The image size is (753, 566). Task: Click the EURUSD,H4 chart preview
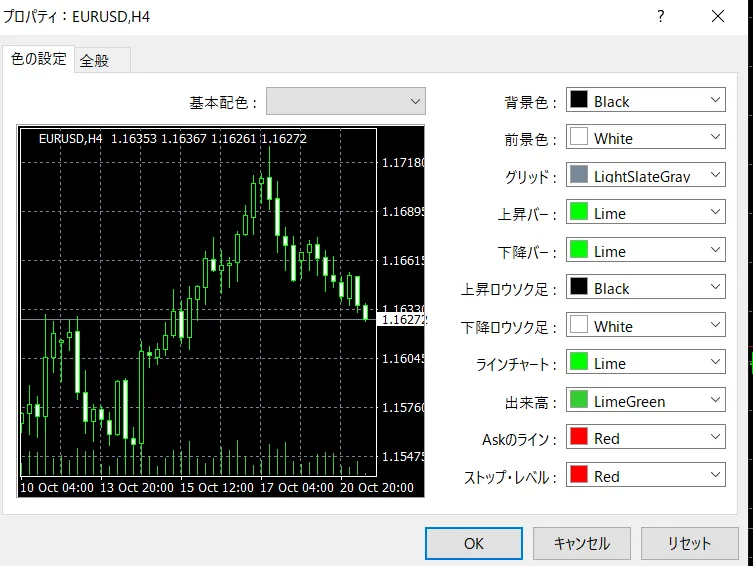tap(221, 311)
